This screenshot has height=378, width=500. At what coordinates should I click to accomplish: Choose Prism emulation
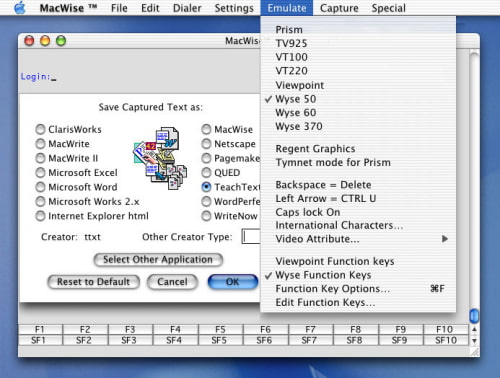click(358, 30)
